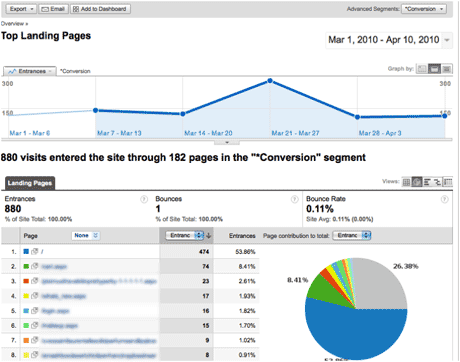This screenshot has height=362, width=460.
Task: Open help icon for Bounce Rate metric
Action: coord(445,199)
